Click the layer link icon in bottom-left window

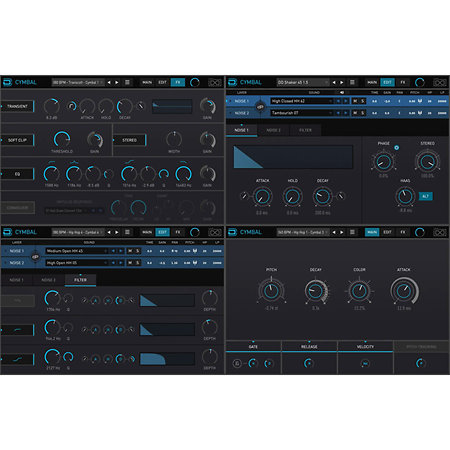pyautogui.click(x=35, y=257)
